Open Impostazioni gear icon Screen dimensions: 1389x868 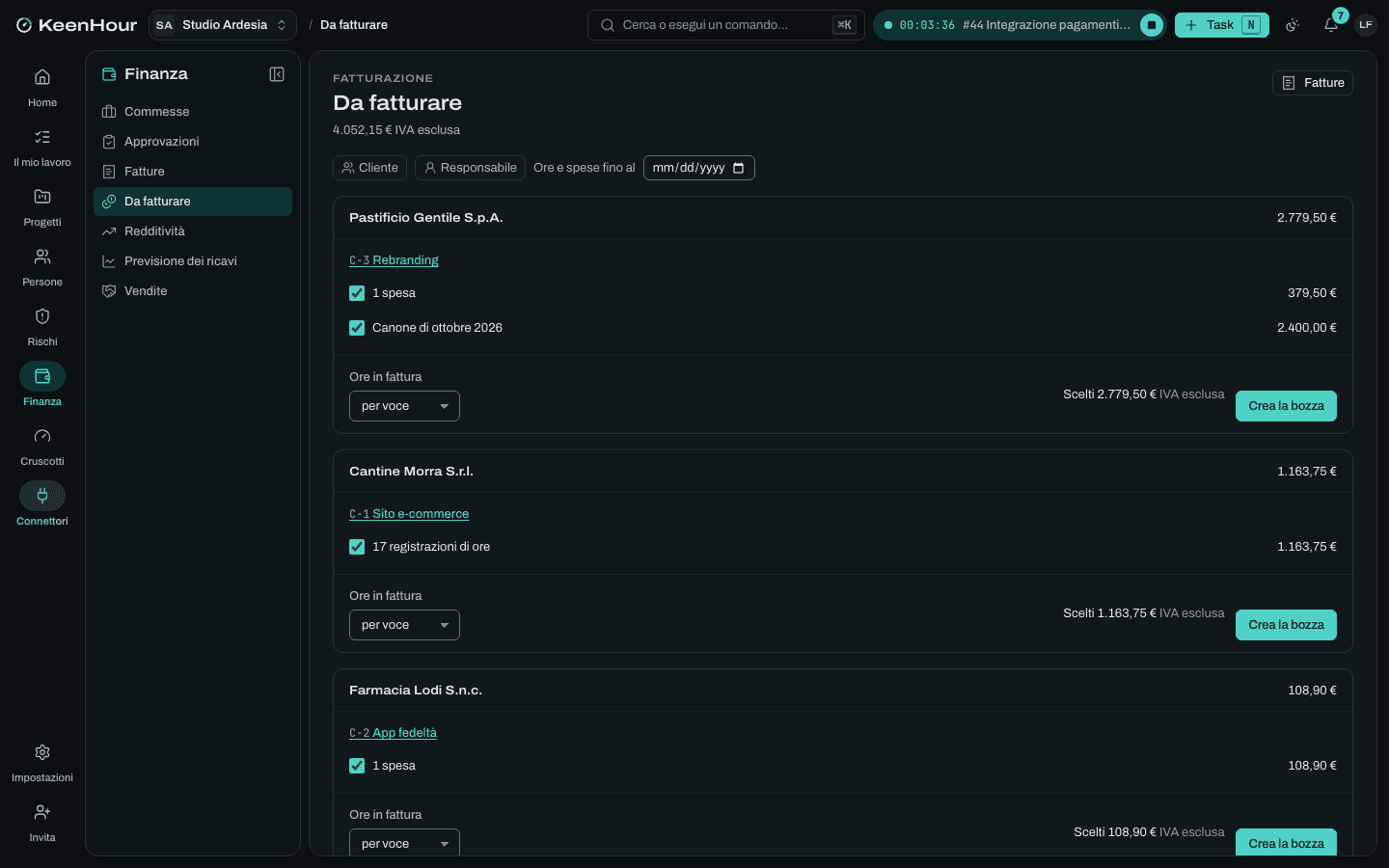coord(42,752)
